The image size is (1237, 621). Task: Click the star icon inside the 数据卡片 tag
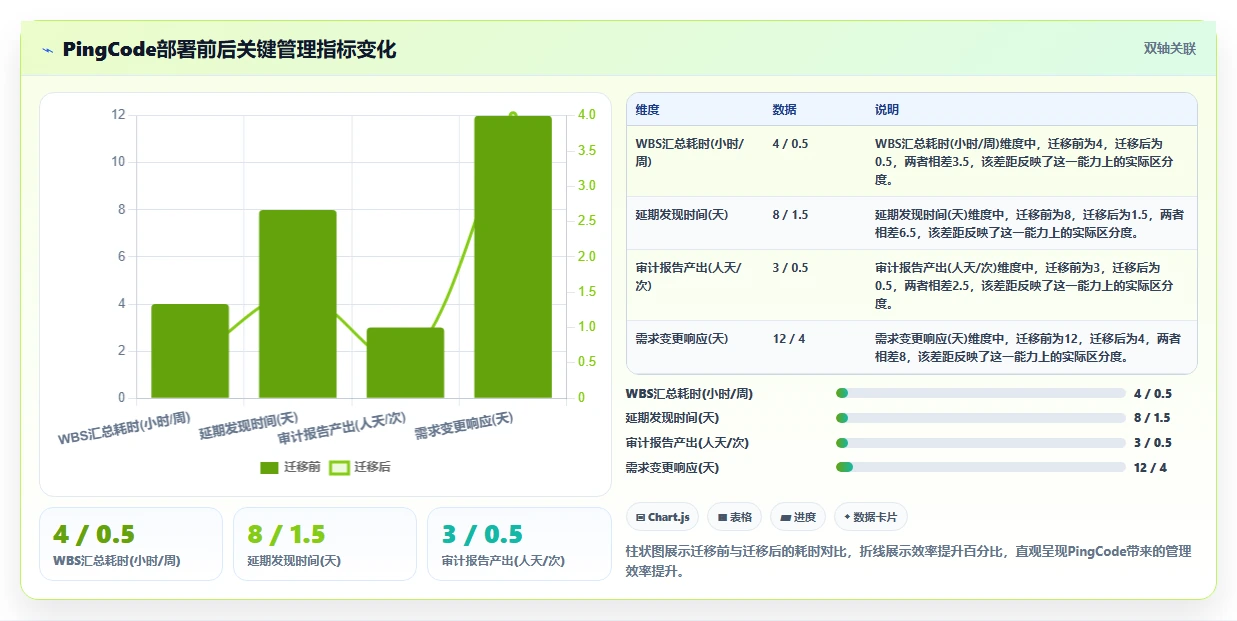tap(847, 517)
